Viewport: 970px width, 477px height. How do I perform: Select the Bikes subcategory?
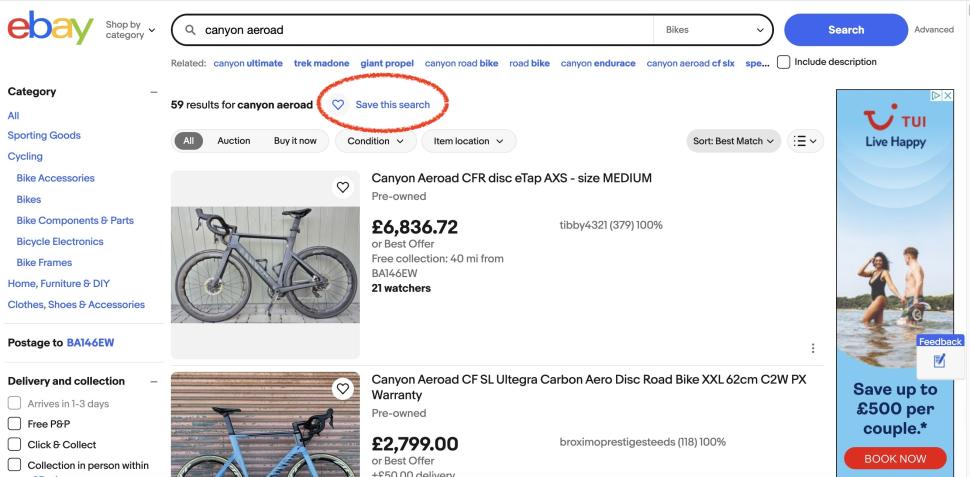[x=29, y=200]
